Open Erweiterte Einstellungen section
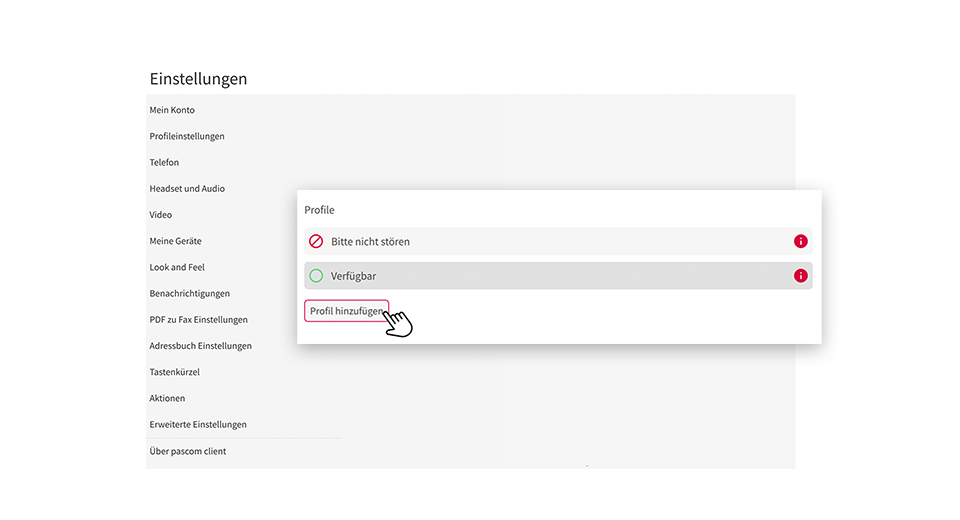The image size is (960, 520). point(198,424)
